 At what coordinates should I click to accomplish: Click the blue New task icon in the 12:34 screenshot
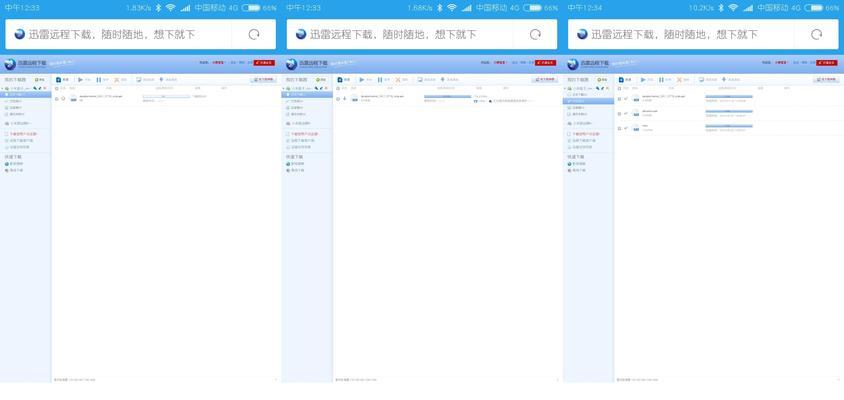(621, 80)
